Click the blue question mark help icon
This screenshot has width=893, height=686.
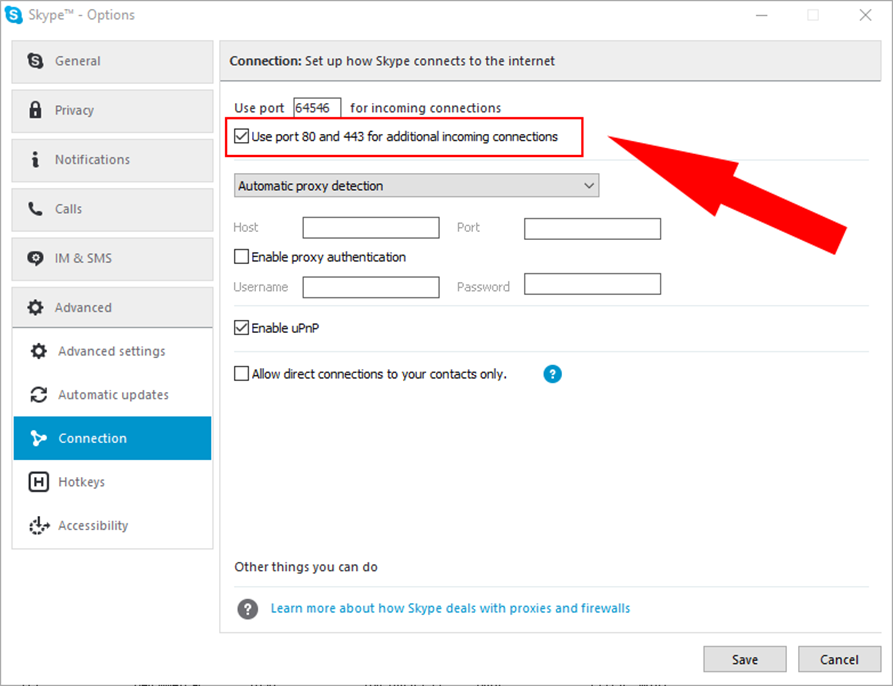click(552, 374)
